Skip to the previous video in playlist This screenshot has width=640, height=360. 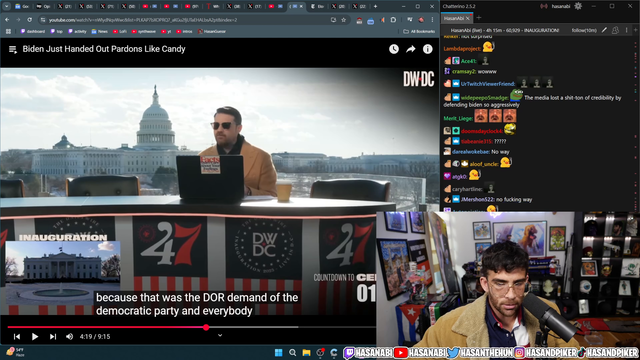(17, 337)
